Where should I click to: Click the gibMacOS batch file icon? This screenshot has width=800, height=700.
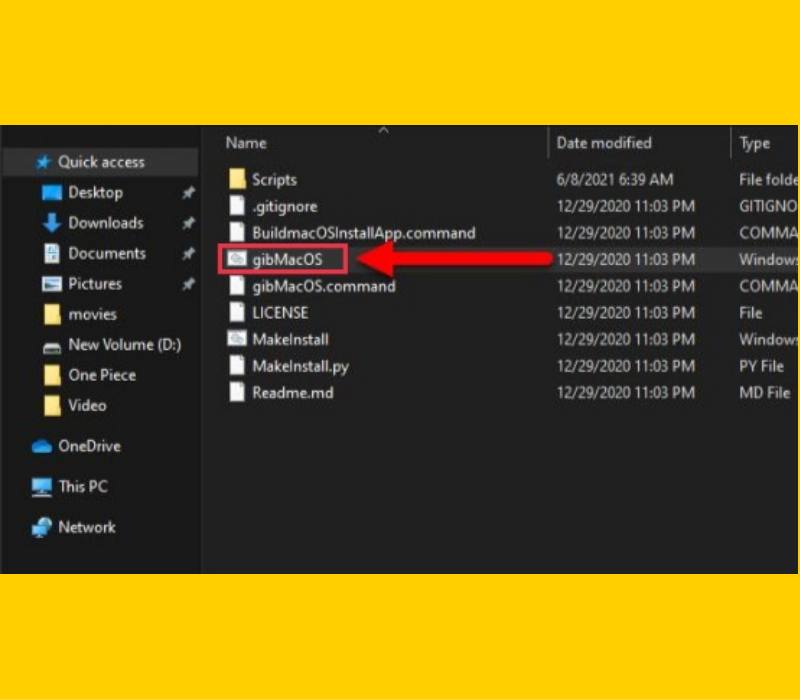[237, 259]
